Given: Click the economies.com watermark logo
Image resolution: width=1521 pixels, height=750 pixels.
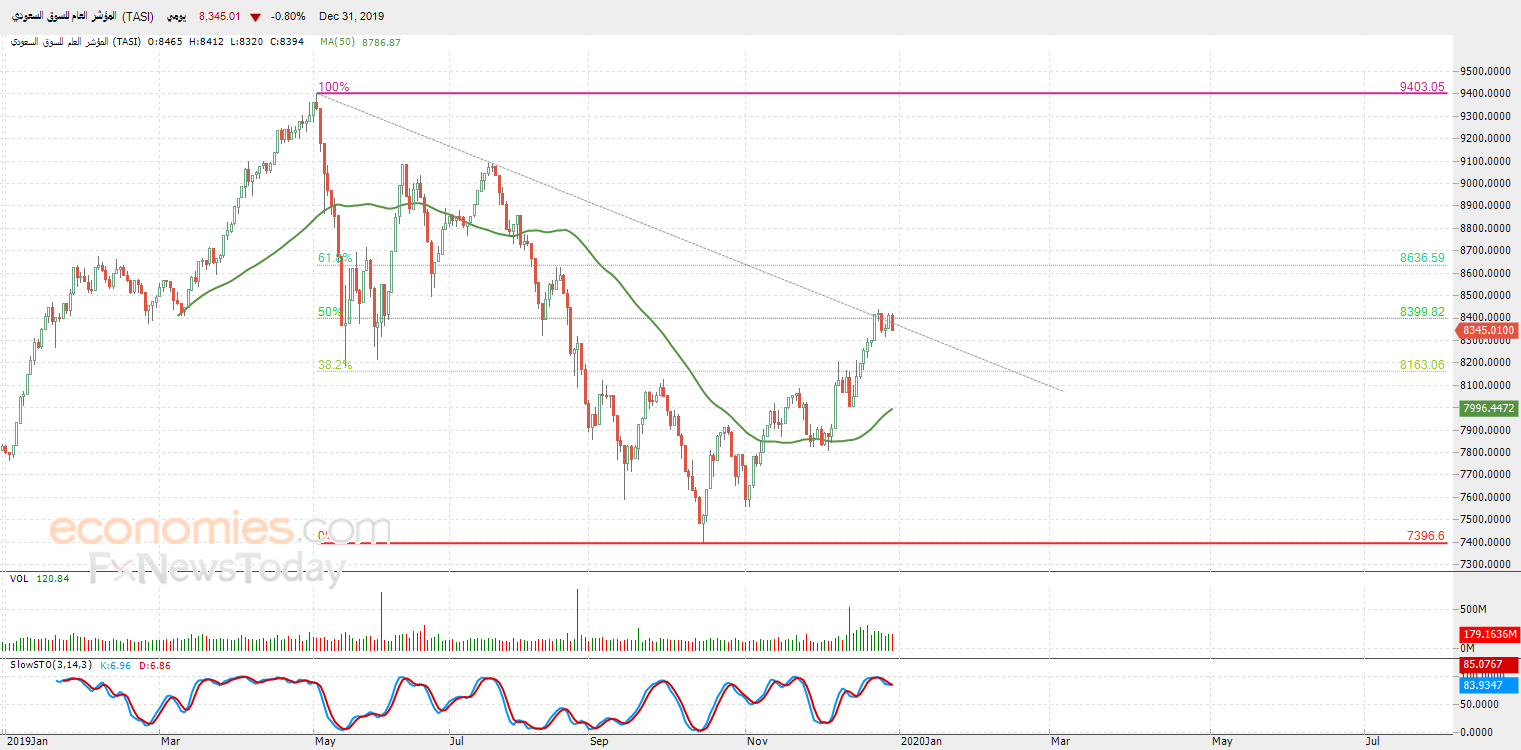Looking at the screenshot, I should (x=220, y=529).
